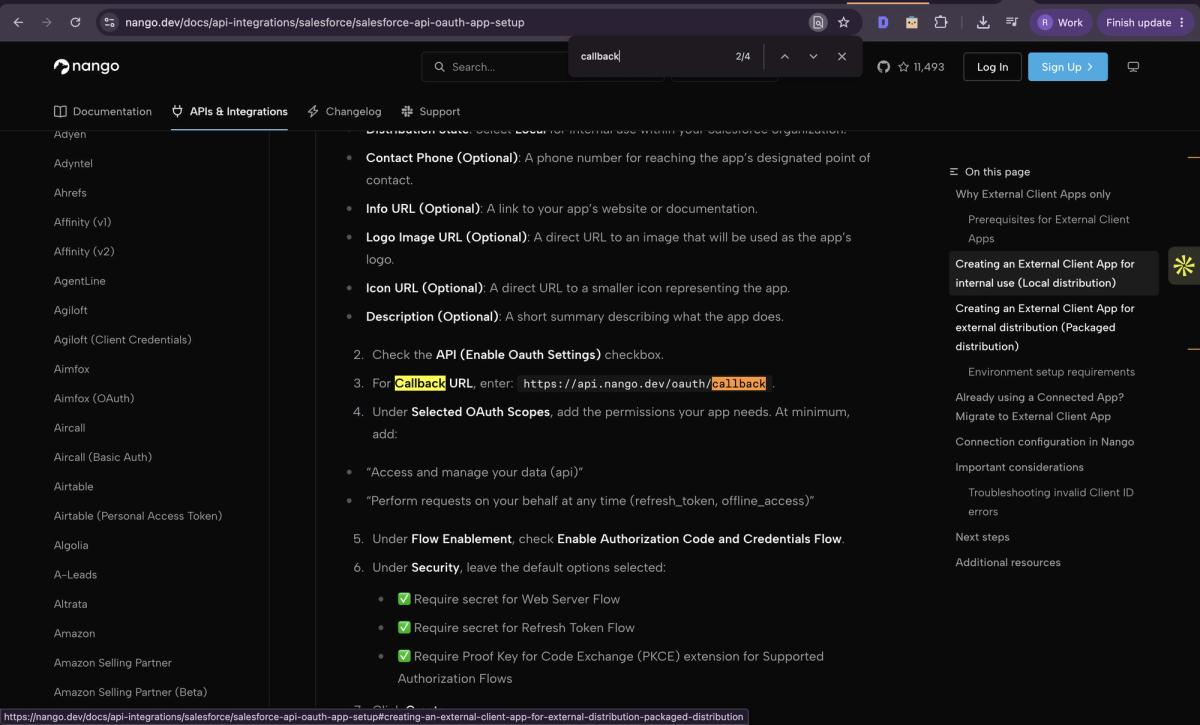Open Aircall (Basic Auth) page
The width and height of the screenshot is (1200, 725).
(x=103, y=457)
